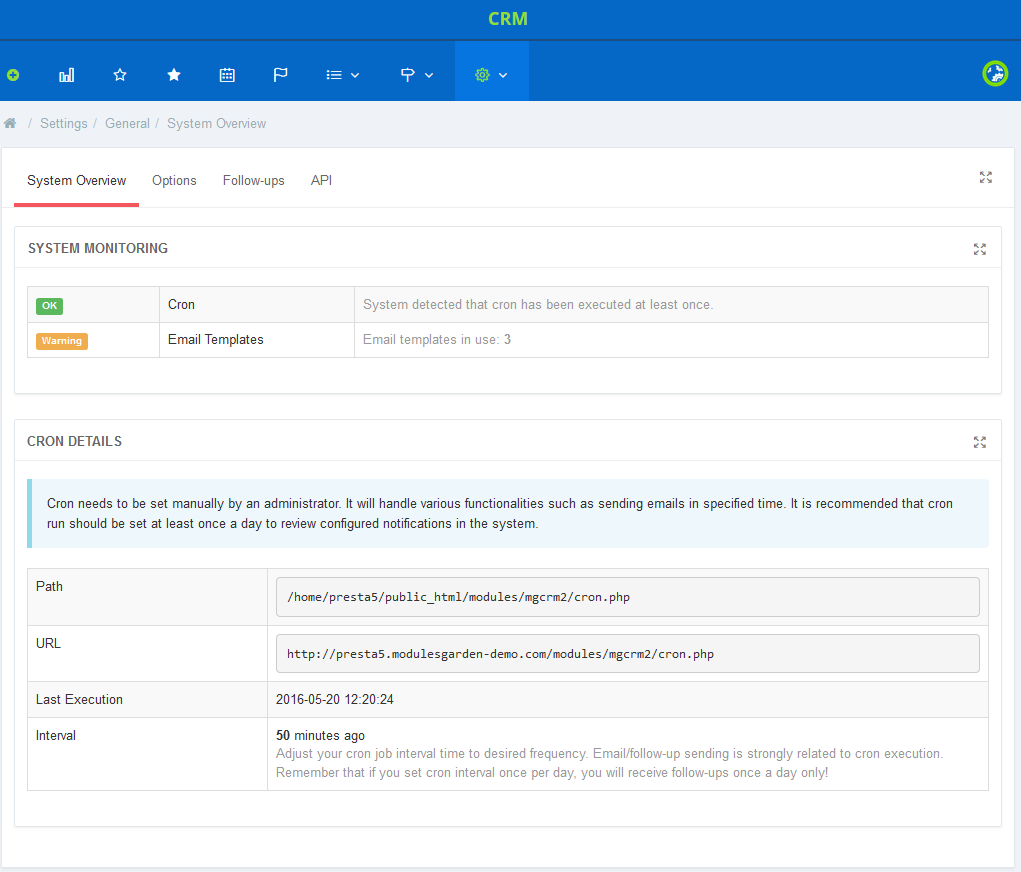Click the cron URL input field

628,653
